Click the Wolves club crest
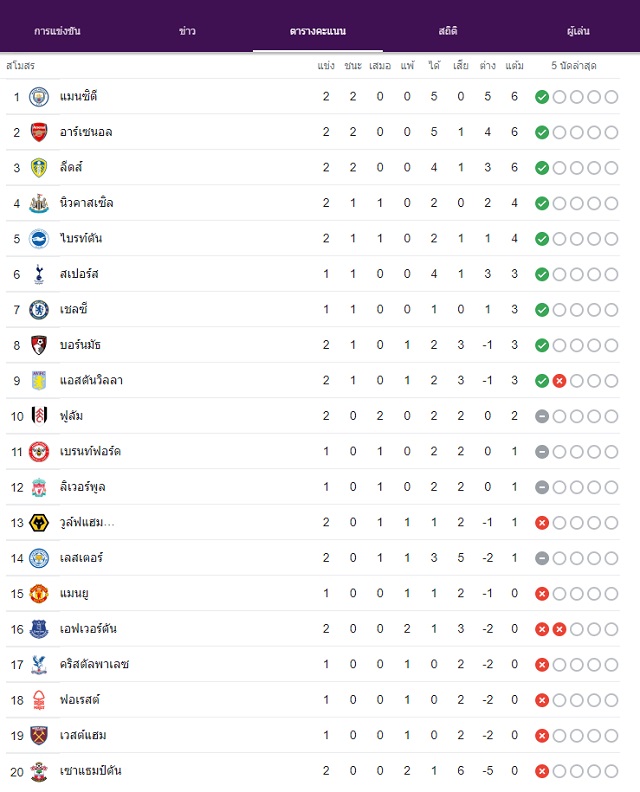This screenshot has height=792, width=640. tap(39, 523)
